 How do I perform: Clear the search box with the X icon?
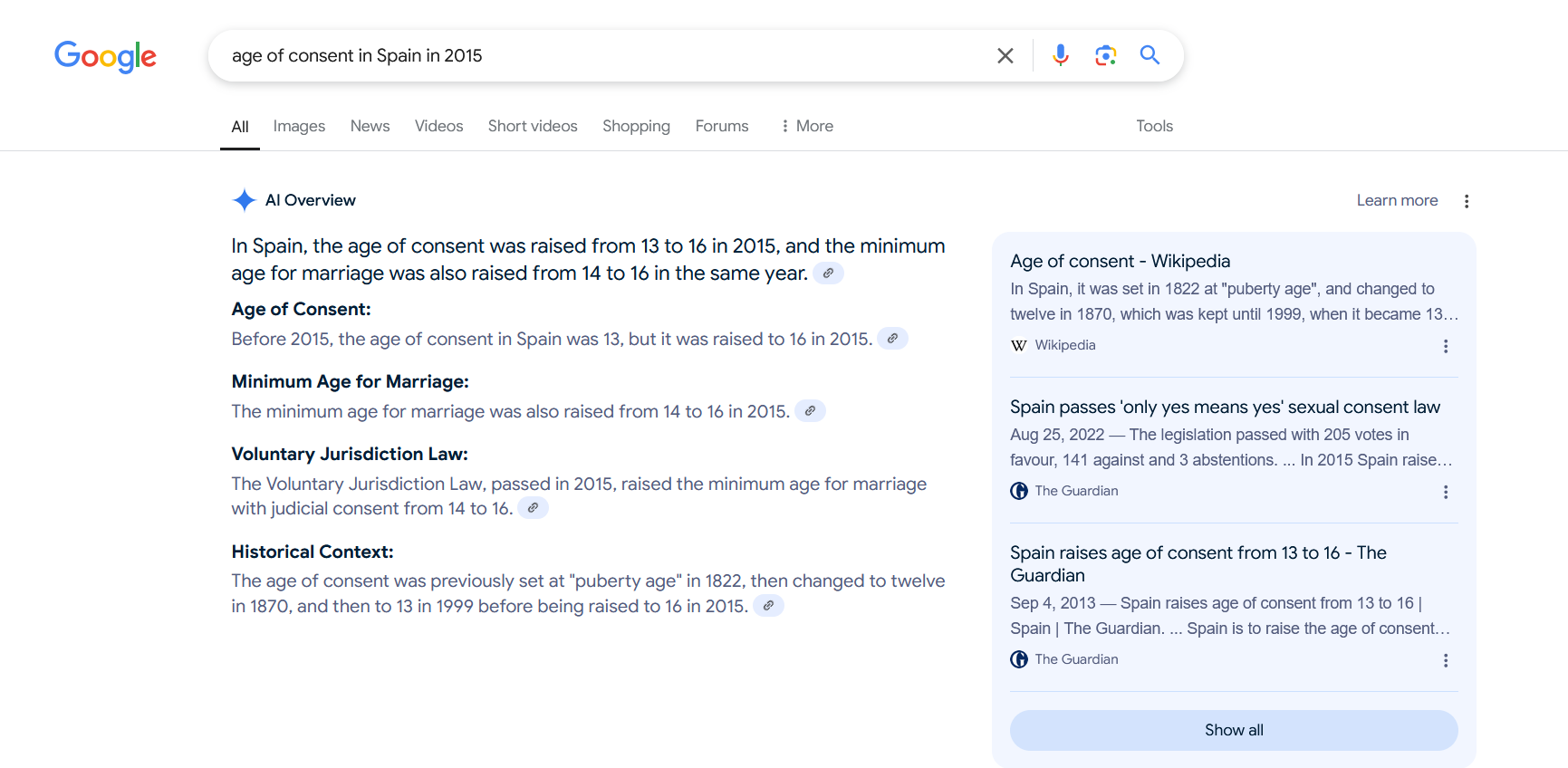point(1005,56)
